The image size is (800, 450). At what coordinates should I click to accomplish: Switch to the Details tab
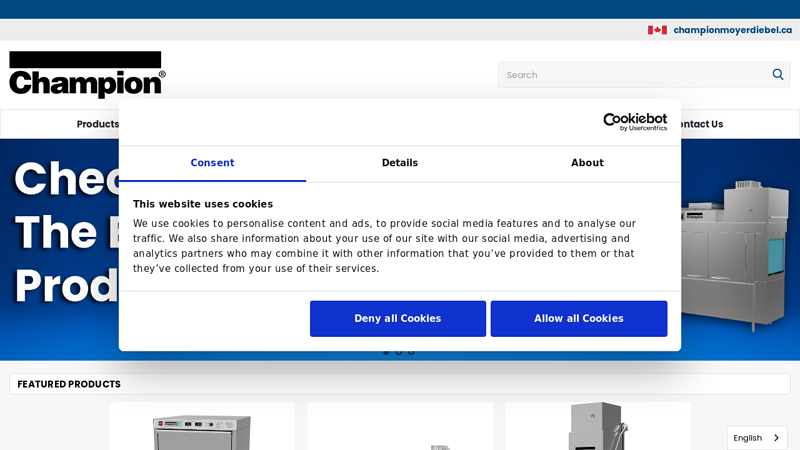[x=400, y=163]
